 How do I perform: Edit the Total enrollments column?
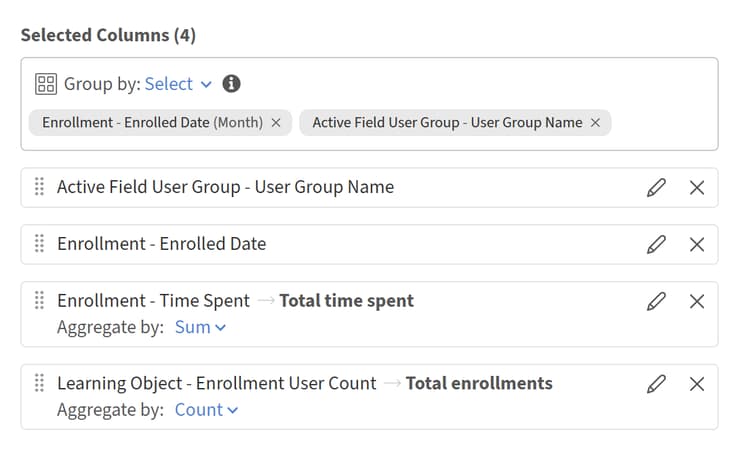656,383
